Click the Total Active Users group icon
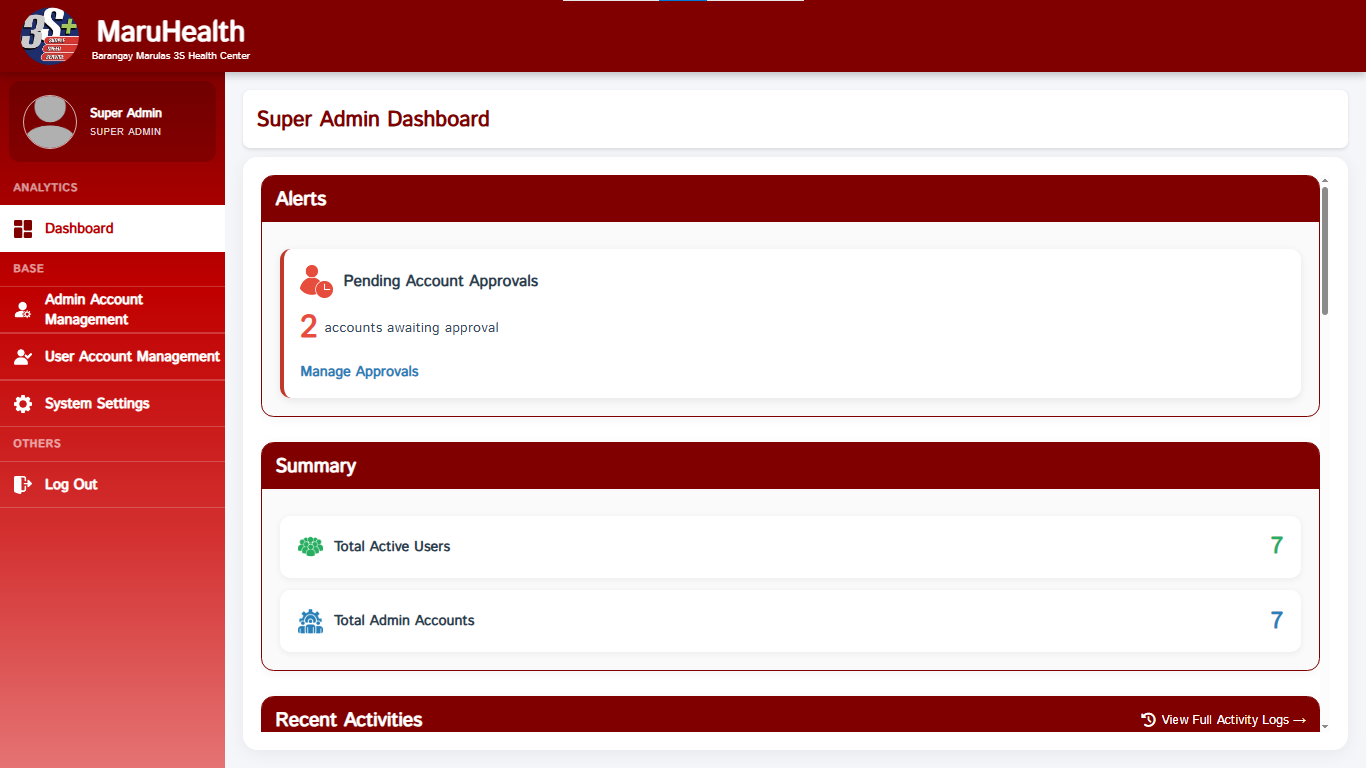 point(311,547)
